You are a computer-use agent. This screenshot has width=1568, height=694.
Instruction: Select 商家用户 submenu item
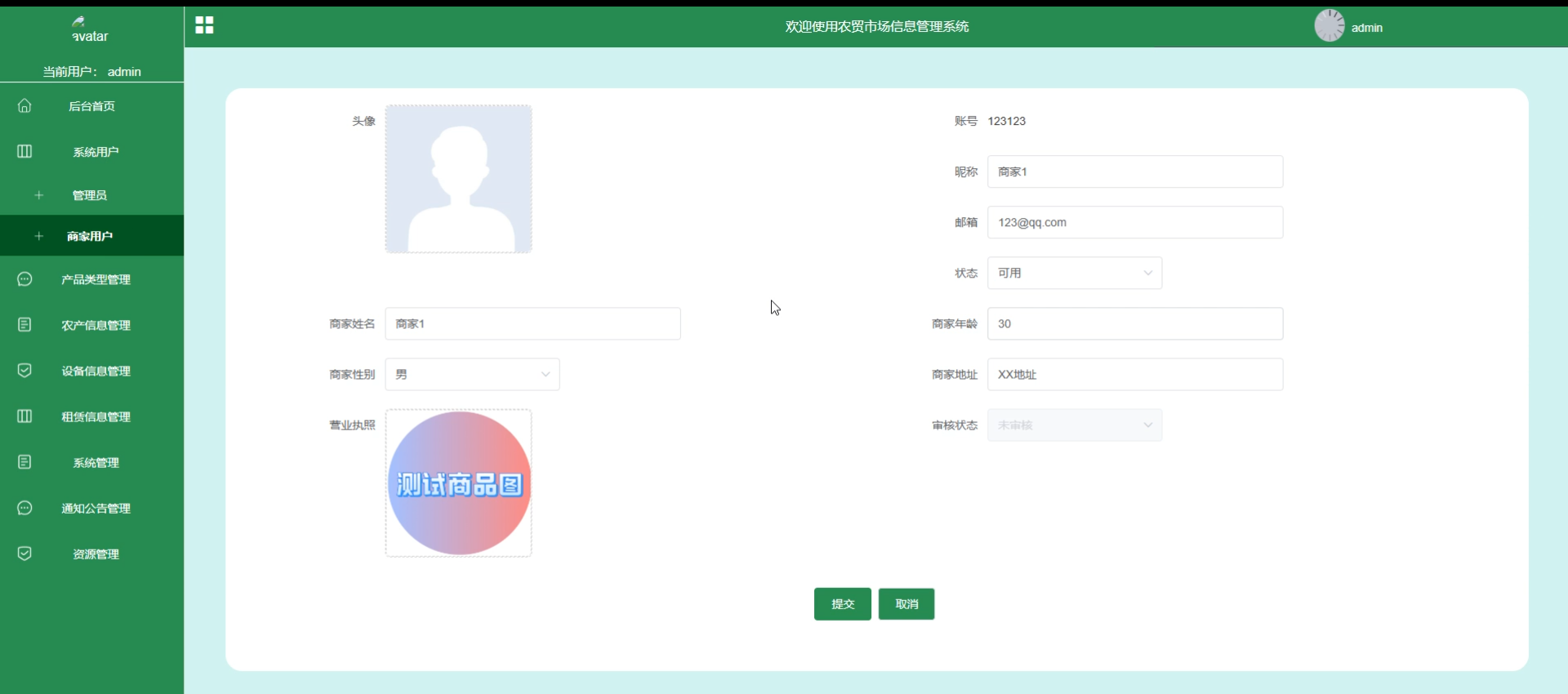[91, 236]
